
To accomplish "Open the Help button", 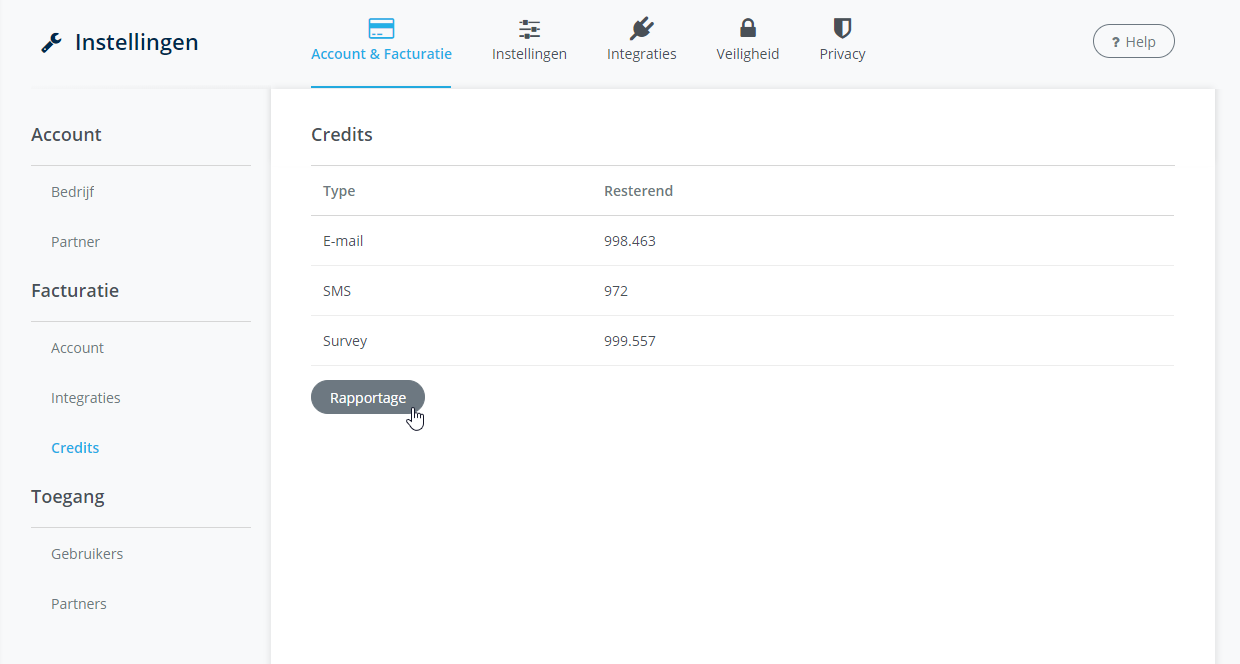I will click(1133, 42).
